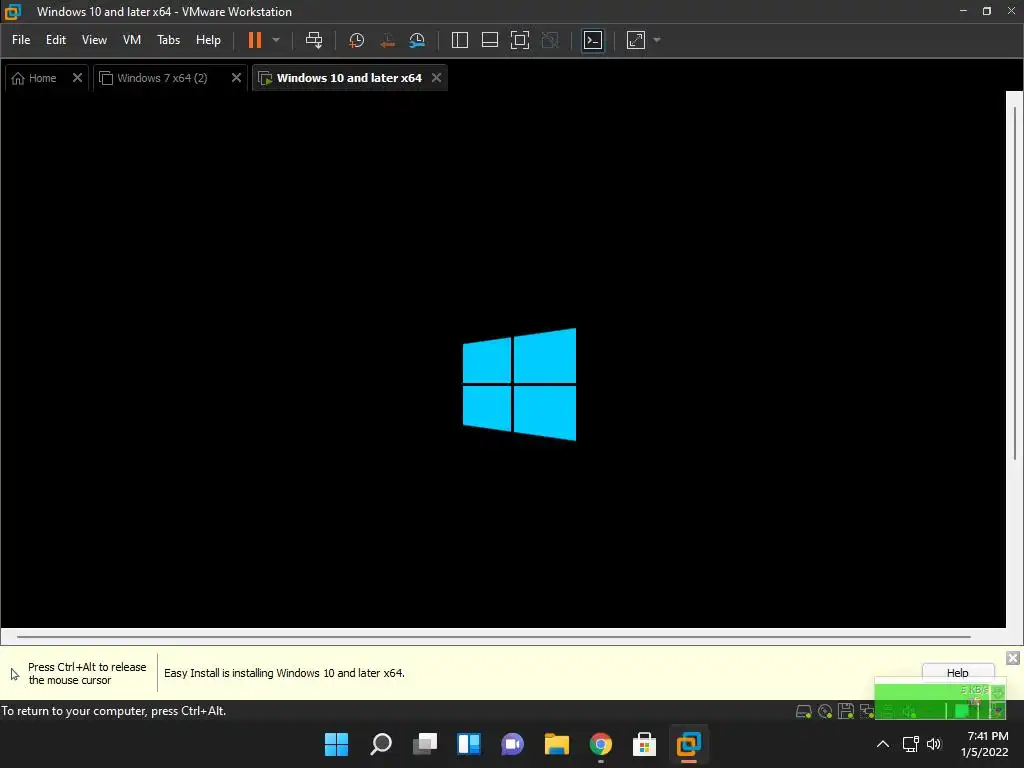Open the Edit menu

click(x=56, y=40)
